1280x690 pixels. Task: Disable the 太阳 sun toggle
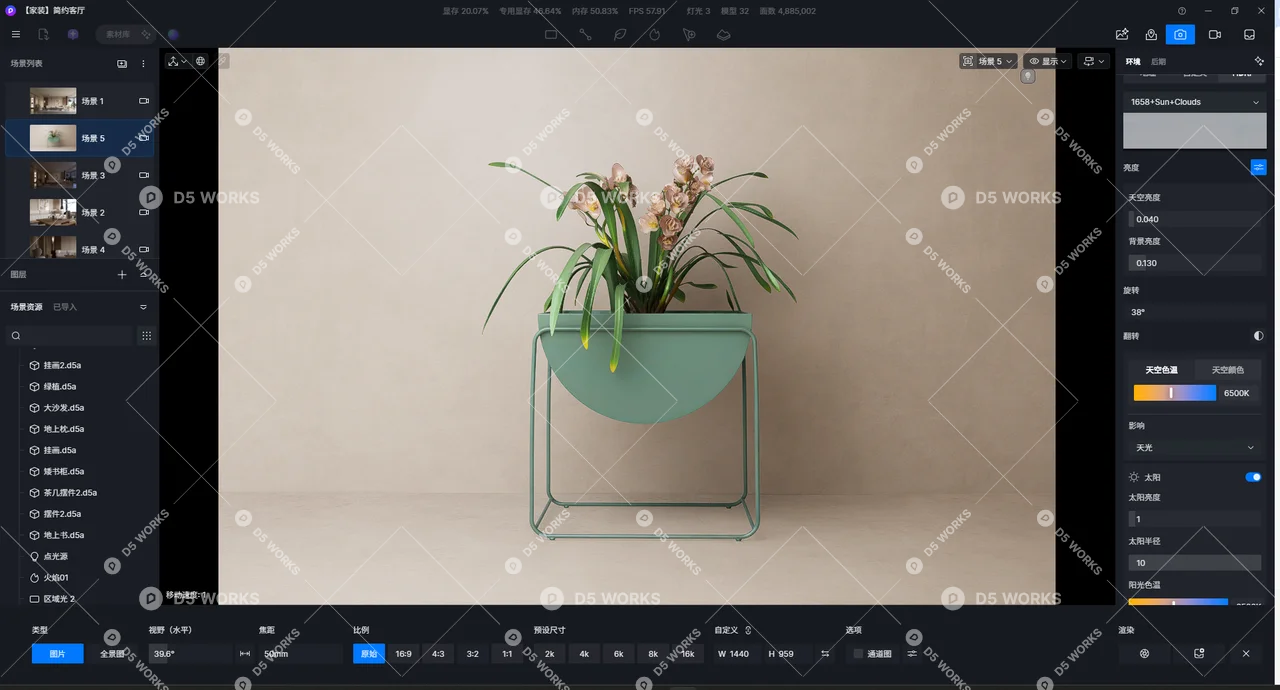pos(1252,477)
